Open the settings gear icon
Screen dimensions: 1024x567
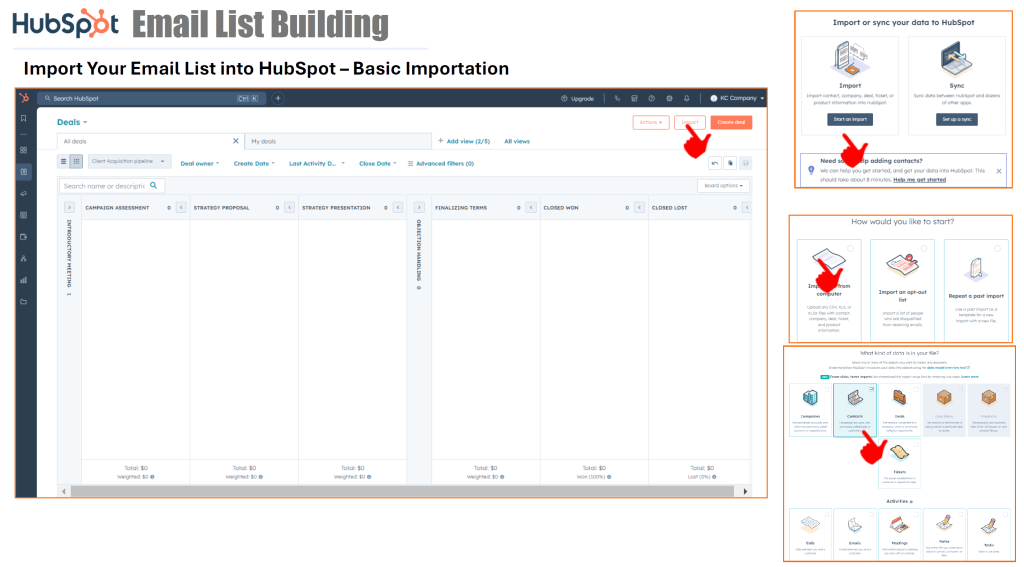(669, 98)
